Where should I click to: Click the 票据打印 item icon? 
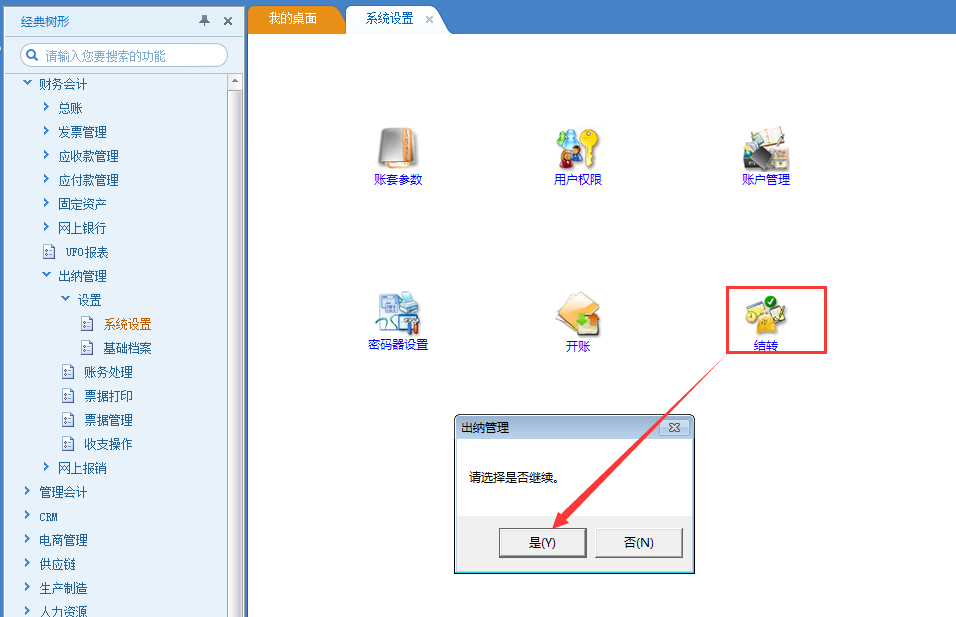point(68,395)
